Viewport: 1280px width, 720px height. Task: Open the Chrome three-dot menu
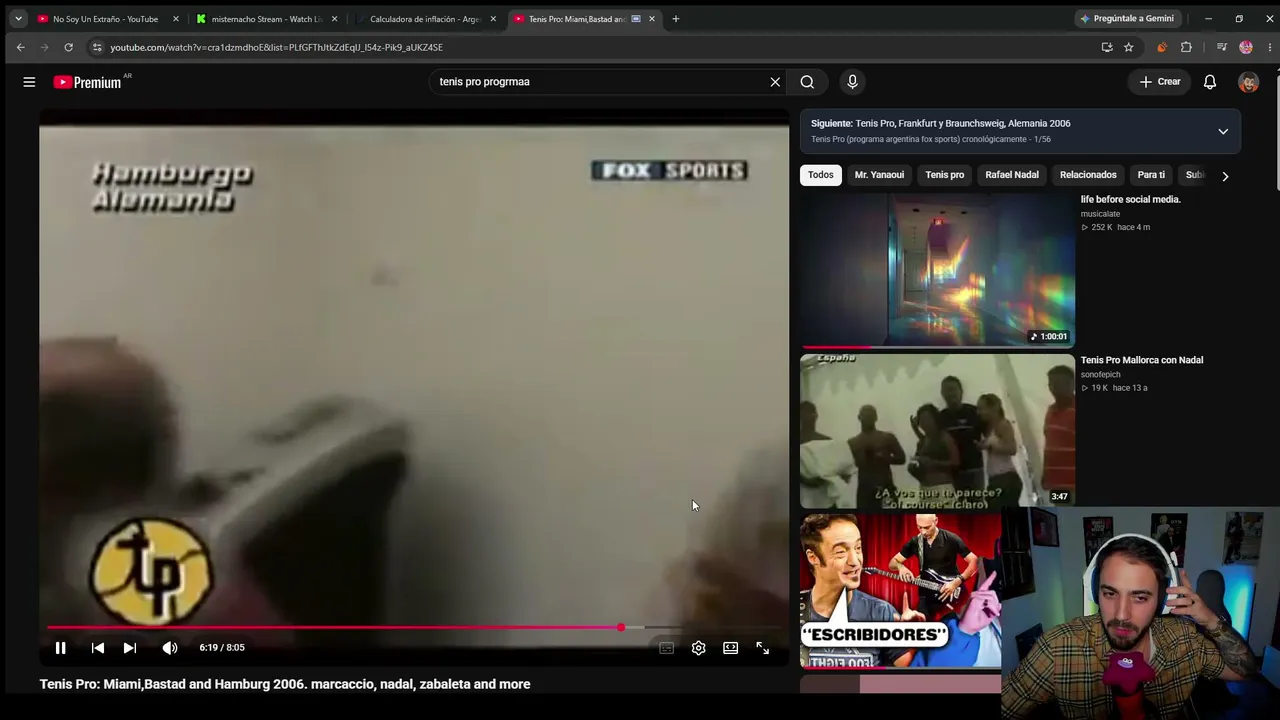coord(1270,47)
